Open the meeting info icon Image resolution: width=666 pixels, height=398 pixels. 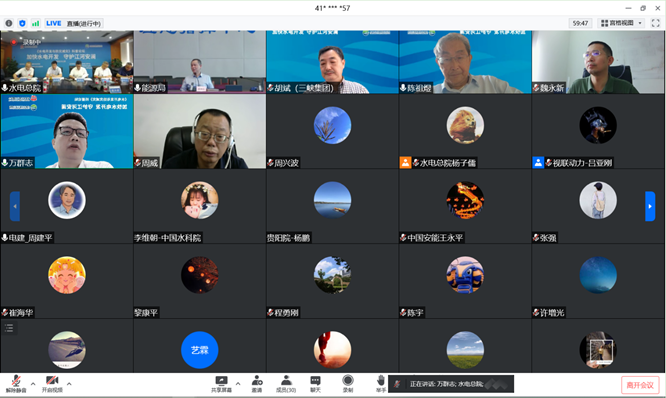coord(9,23)
